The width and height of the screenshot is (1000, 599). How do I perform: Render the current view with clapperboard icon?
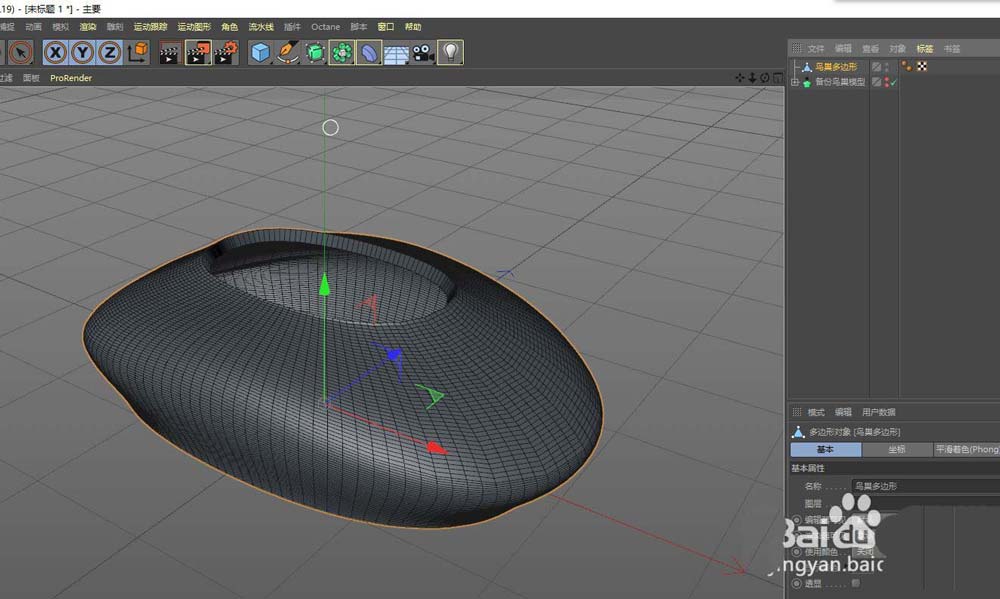(x=170, y=52)
